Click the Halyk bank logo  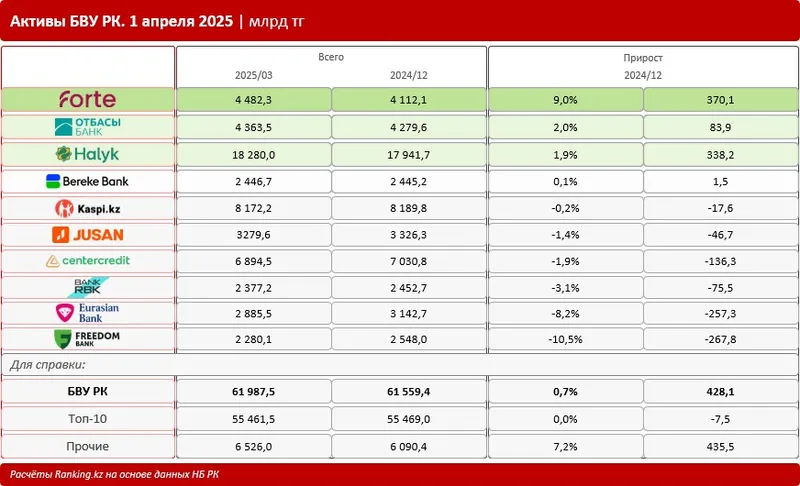87,154
